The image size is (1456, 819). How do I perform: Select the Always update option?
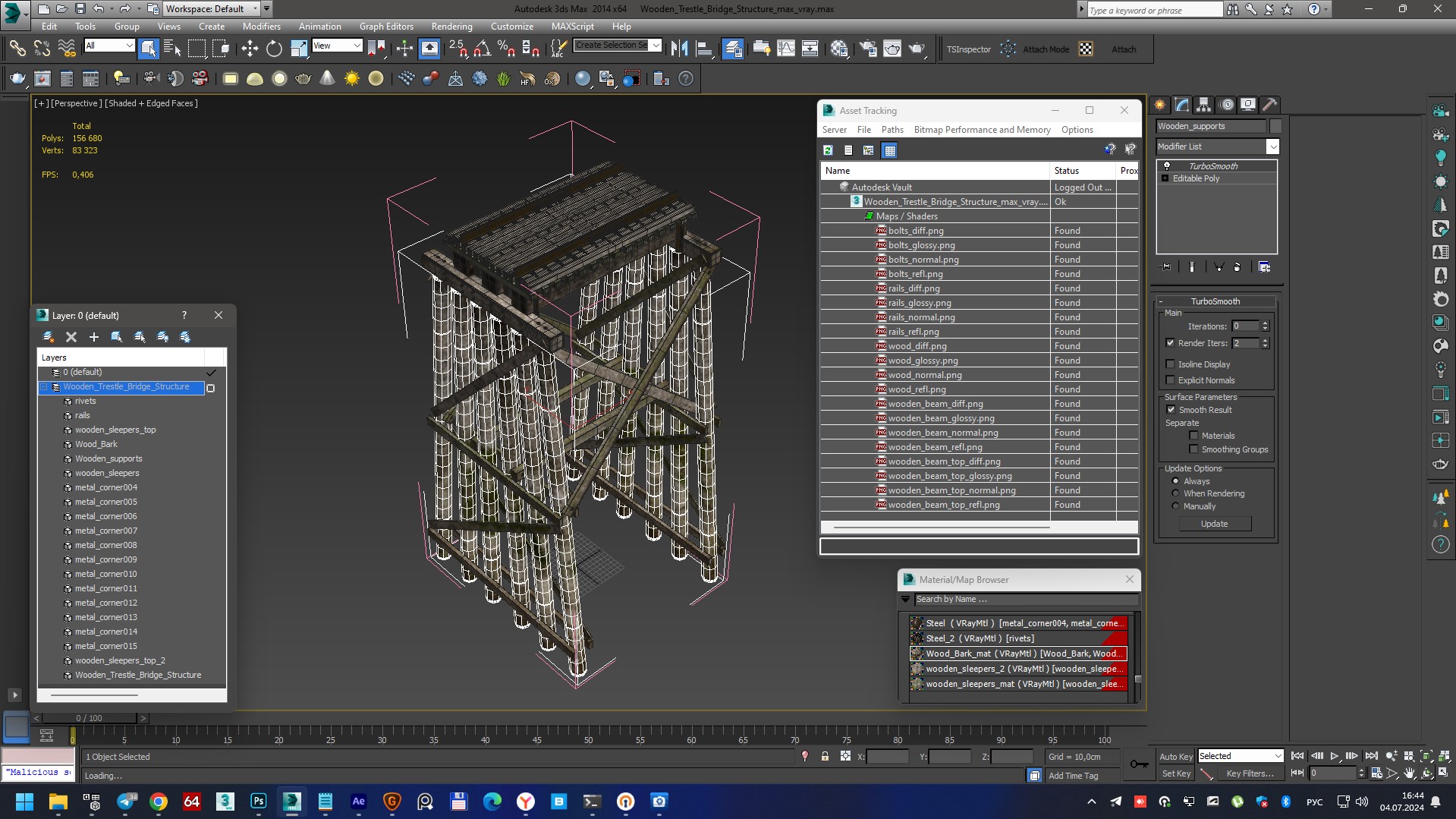(x=1175, y=480)
